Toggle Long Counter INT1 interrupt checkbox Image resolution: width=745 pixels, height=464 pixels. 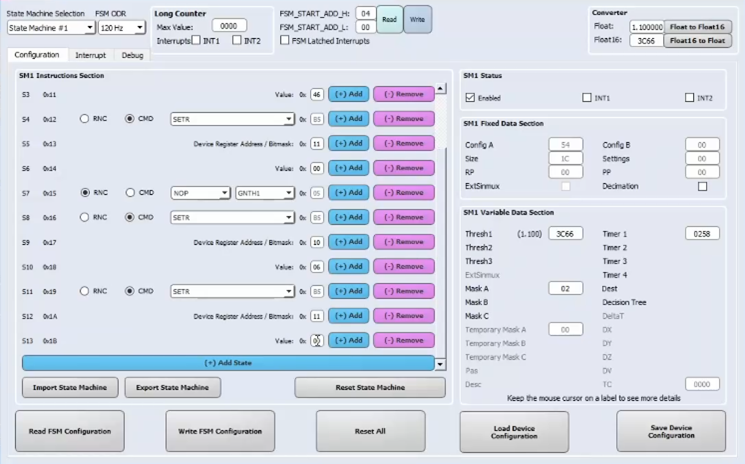click(x=196, y=41)
